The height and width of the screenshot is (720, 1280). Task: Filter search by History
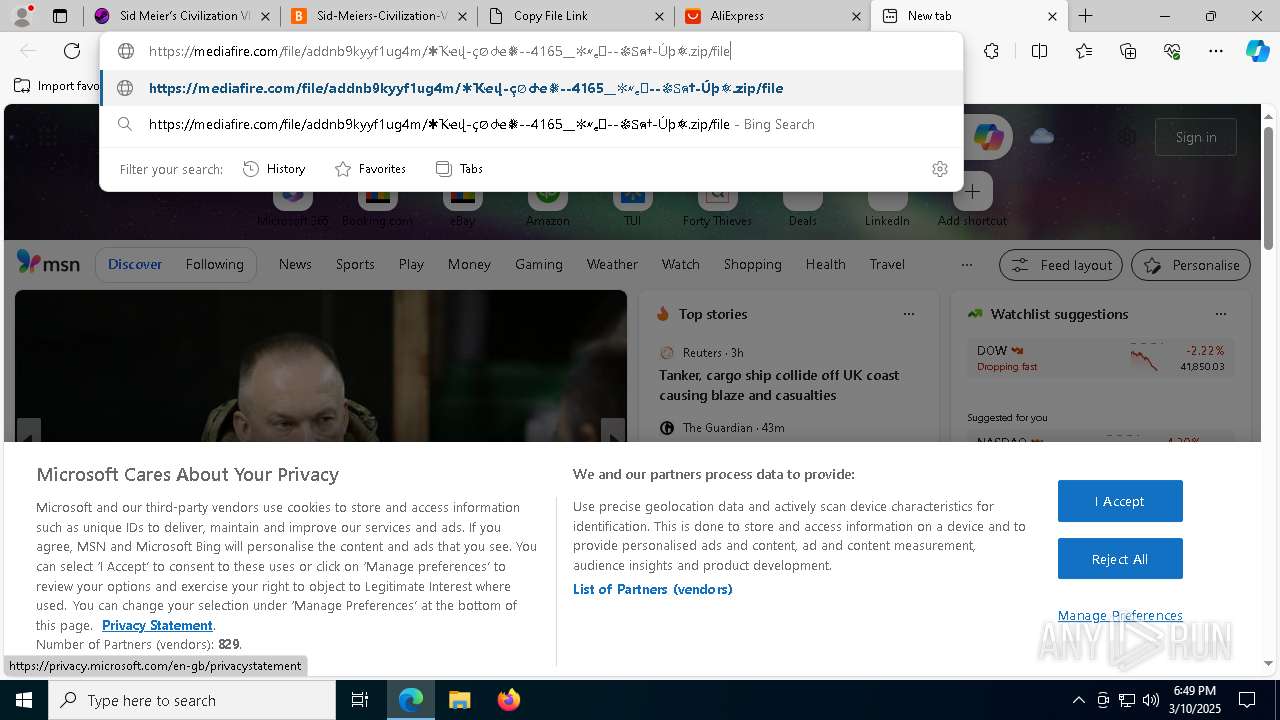coord(274,169)
